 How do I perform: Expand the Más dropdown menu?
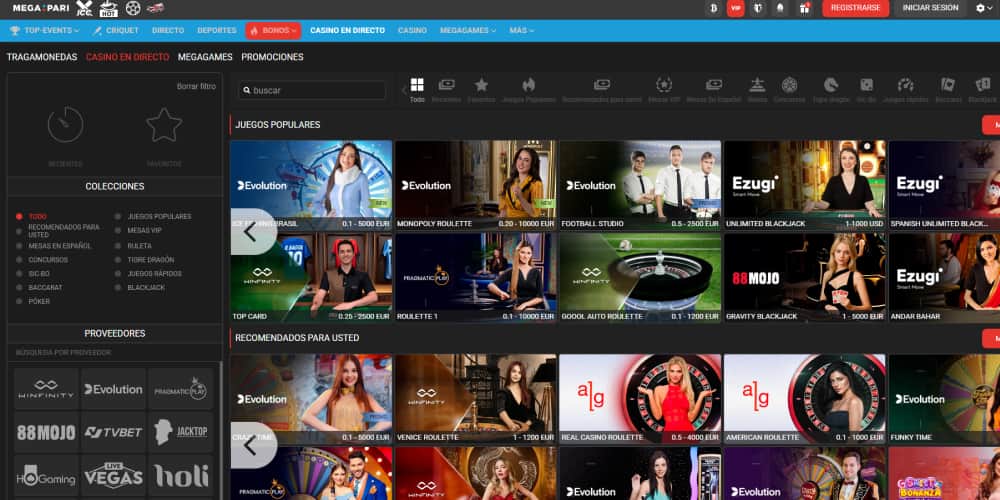point(522,31)
